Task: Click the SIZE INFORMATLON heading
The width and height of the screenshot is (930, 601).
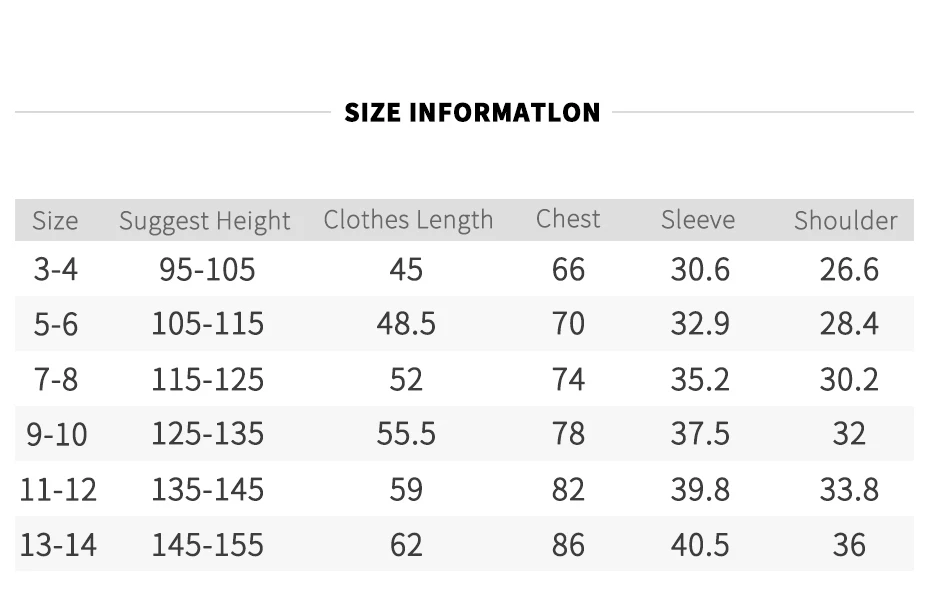Action: tap(472, 113)
